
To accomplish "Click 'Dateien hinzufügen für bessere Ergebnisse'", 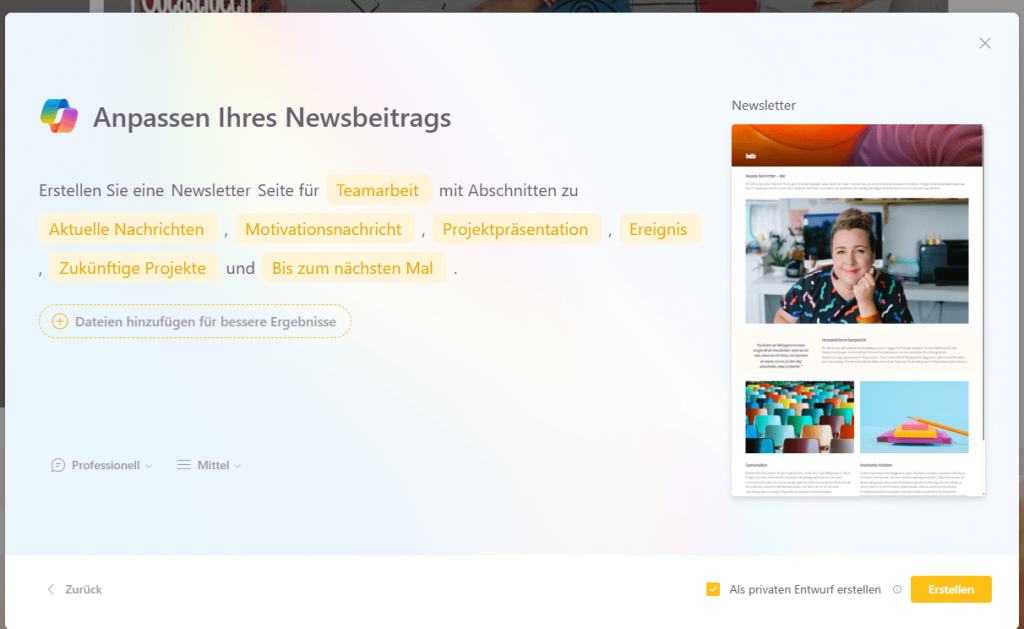I will click(195, 321).
